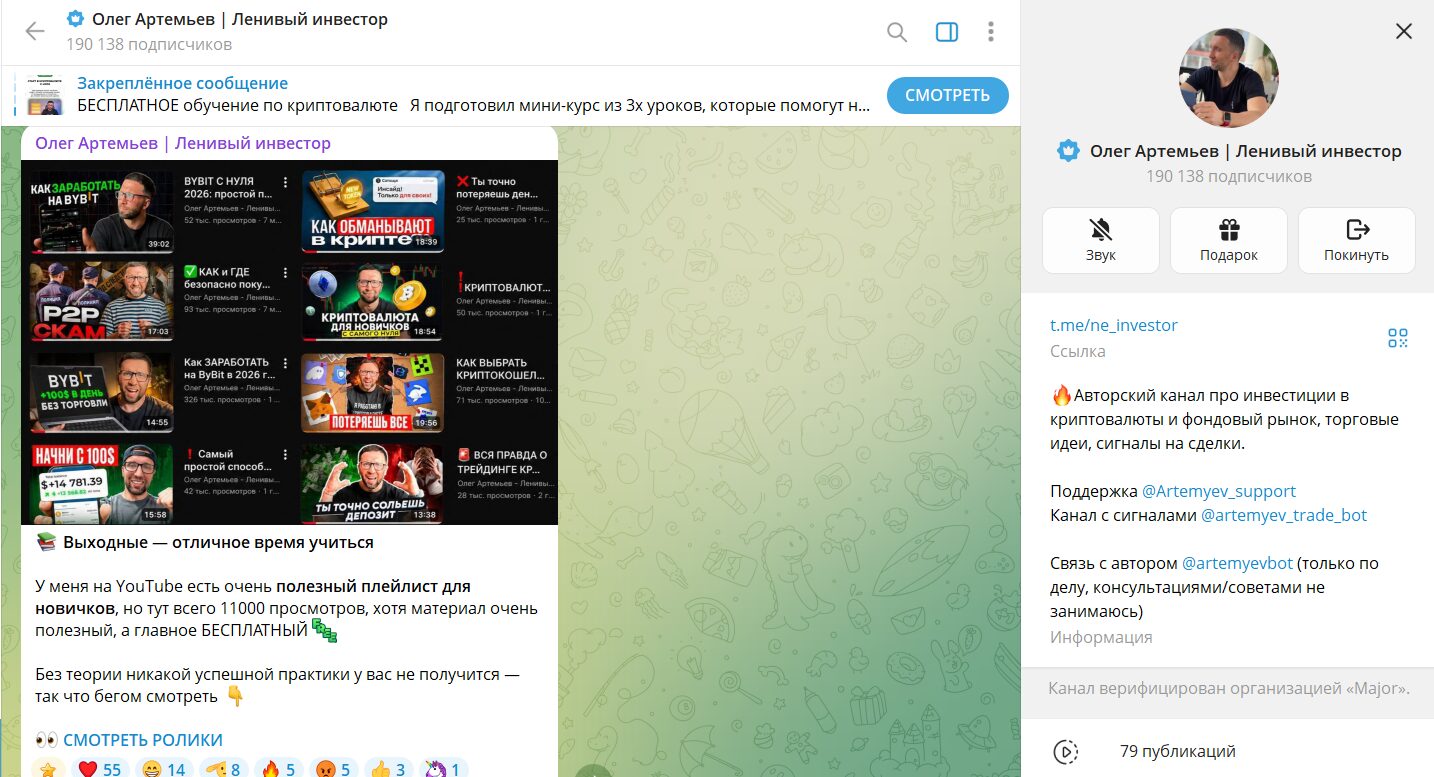This screenshot has height=777, width=1434.
Task: Add the star reaction to the post
Action: pos(47,769)
